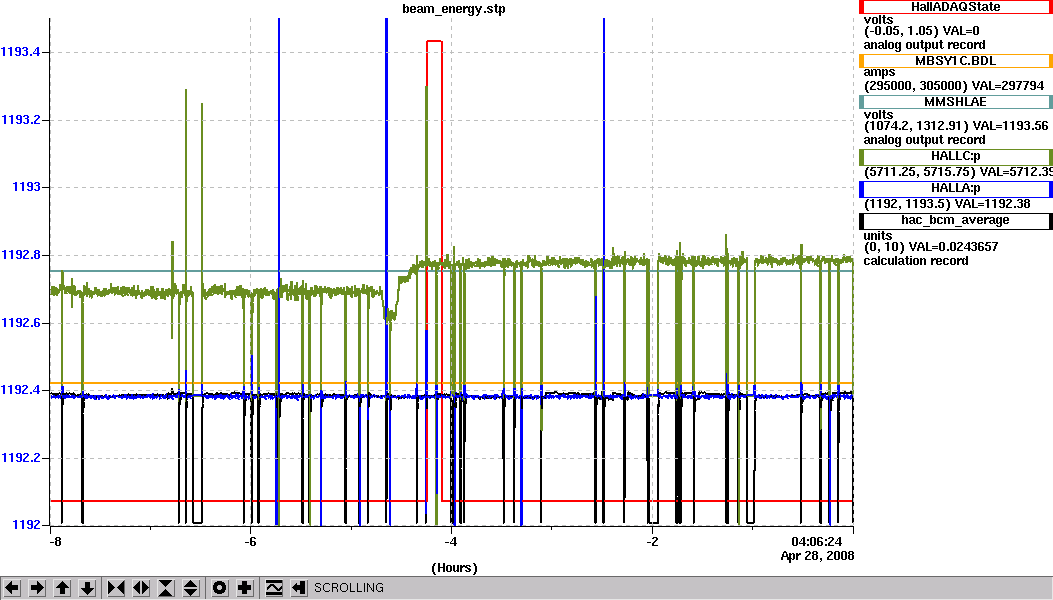Viewport: 1053px width, 600px height.
Task: Click the horizontal zoom-out diamond icon
Action: coord(140,588)
